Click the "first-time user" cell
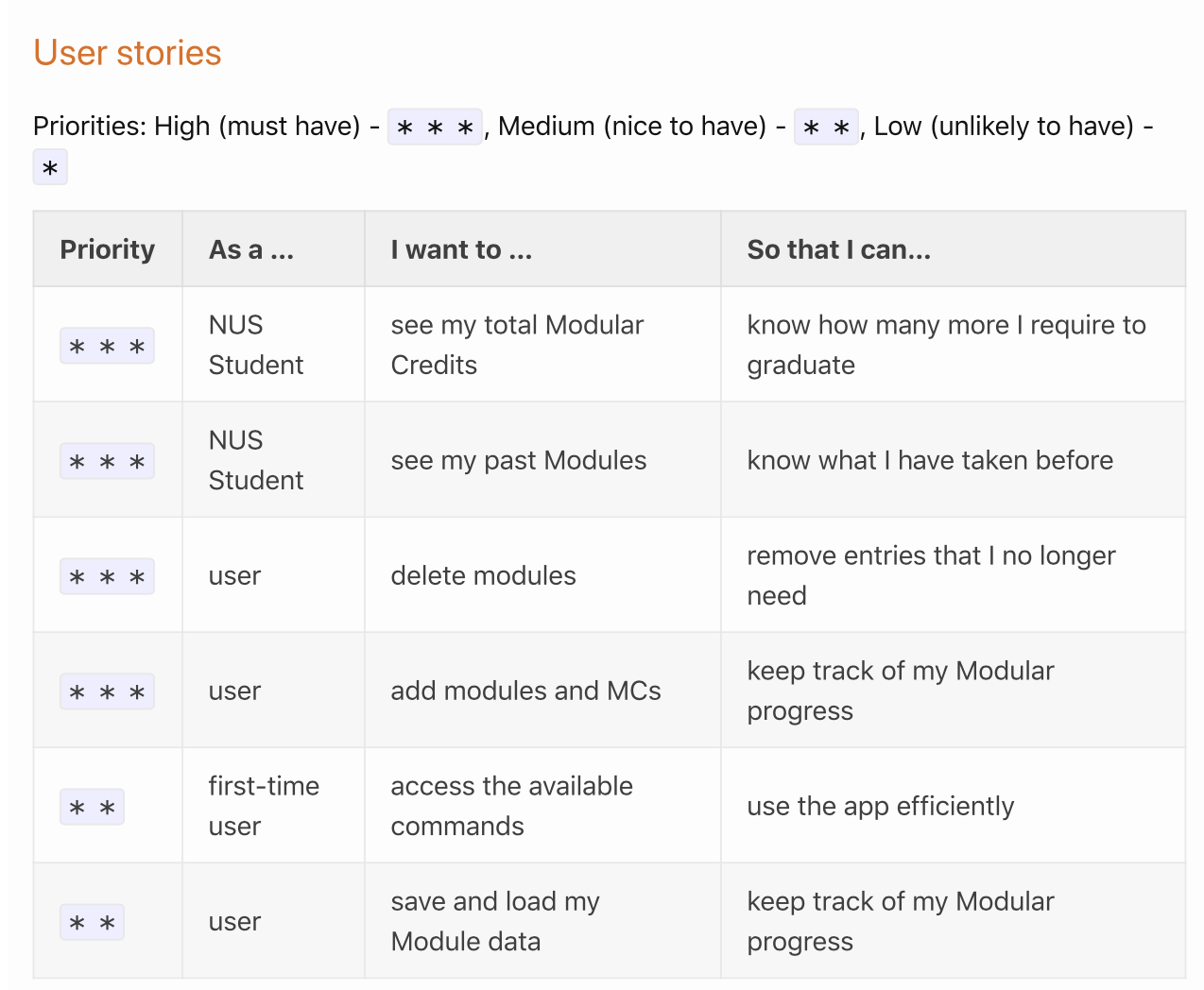The height and width of the screenshot is (990, 1204). pyautogui.click(x=273, y=806)
